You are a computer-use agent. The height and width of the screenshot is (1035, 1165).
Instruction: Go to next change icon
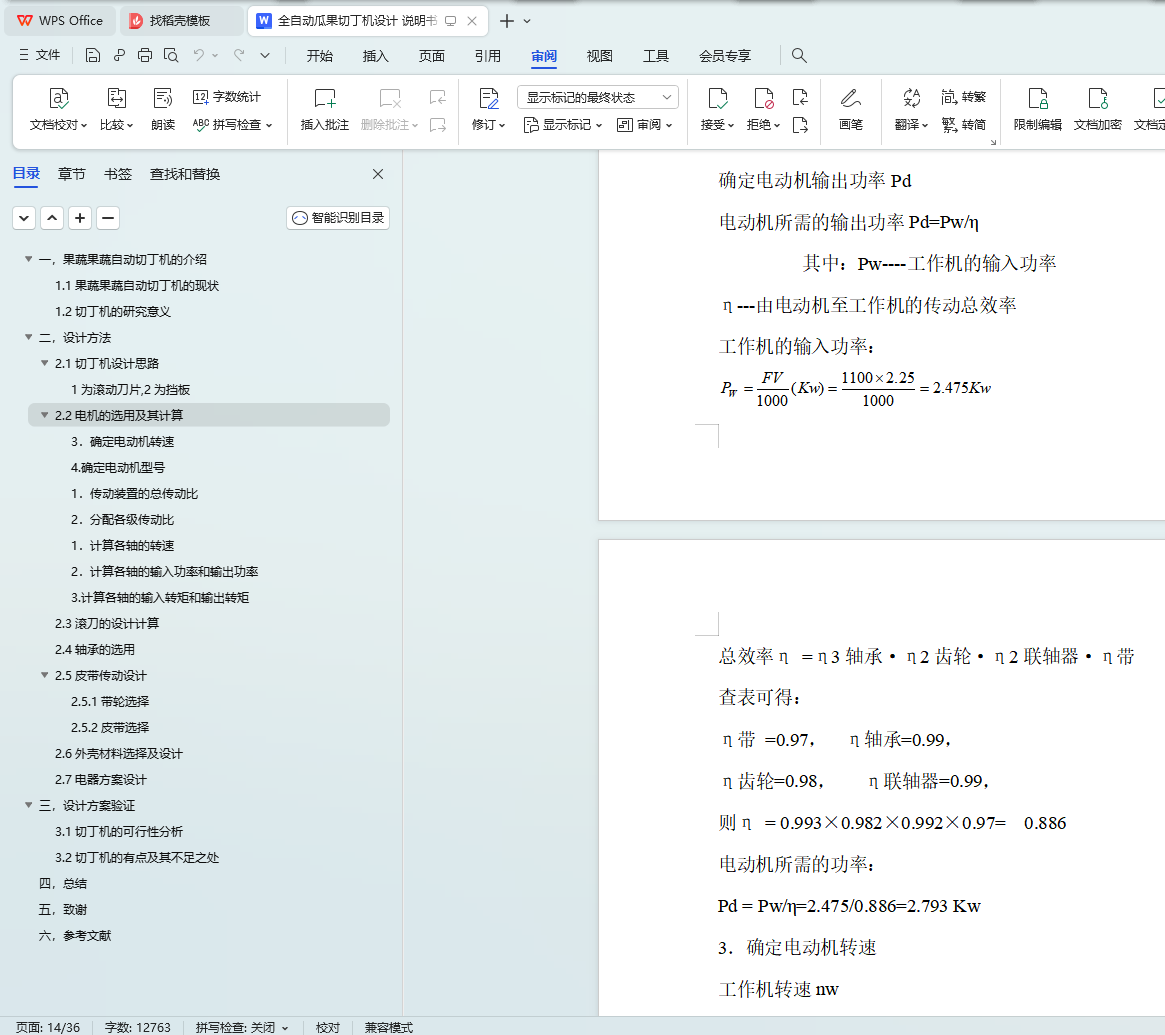click(x=800, y=125)
